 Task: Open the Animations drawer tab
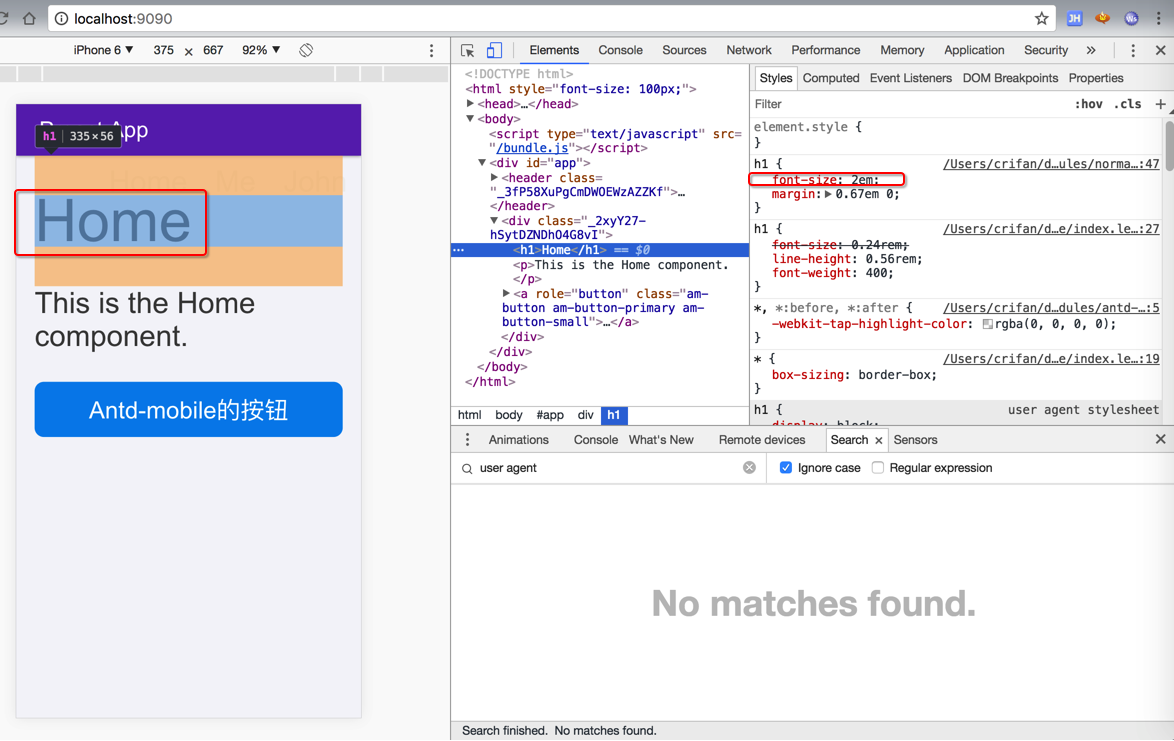pyautogui.click(x=519, y=440)
